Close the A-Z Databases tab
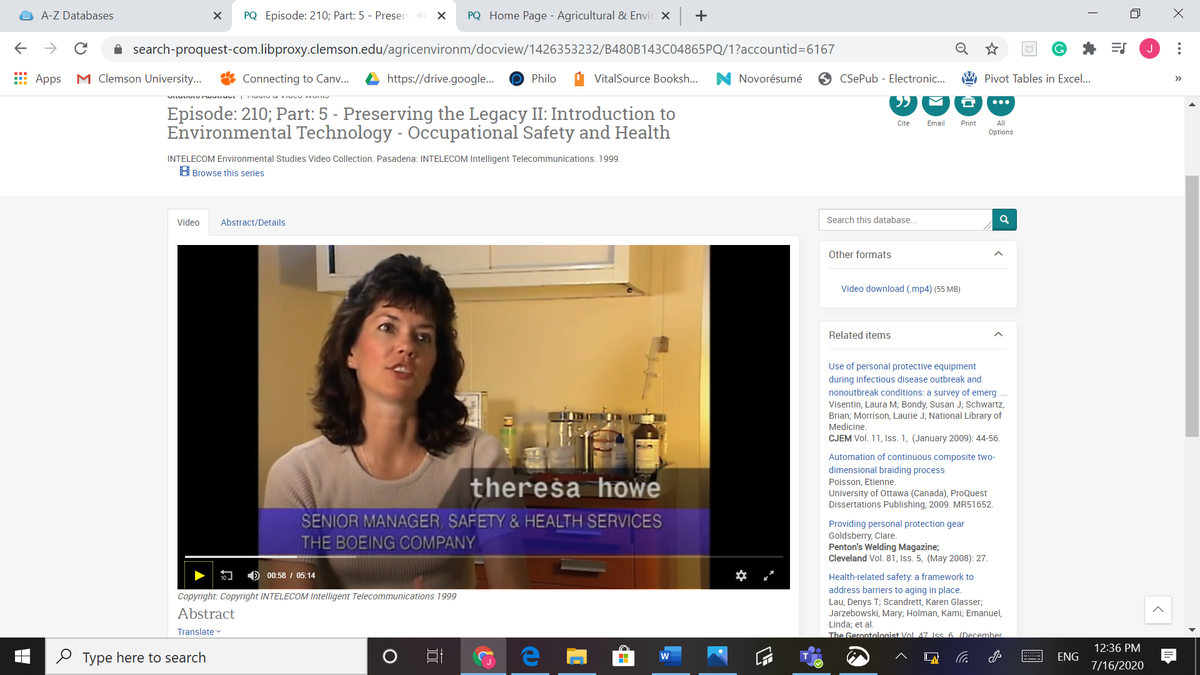Viewport: 1200px width, 675px height. click(217, 16)
